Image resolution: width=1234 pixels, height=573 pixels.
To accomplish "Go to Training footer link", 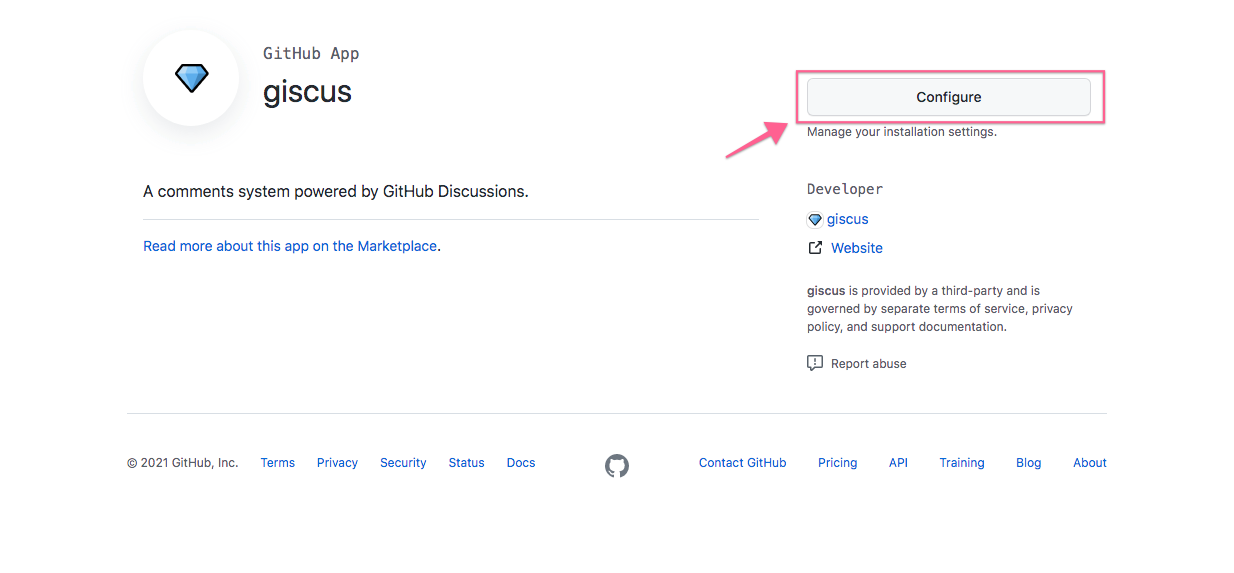I will click(962, 463).
